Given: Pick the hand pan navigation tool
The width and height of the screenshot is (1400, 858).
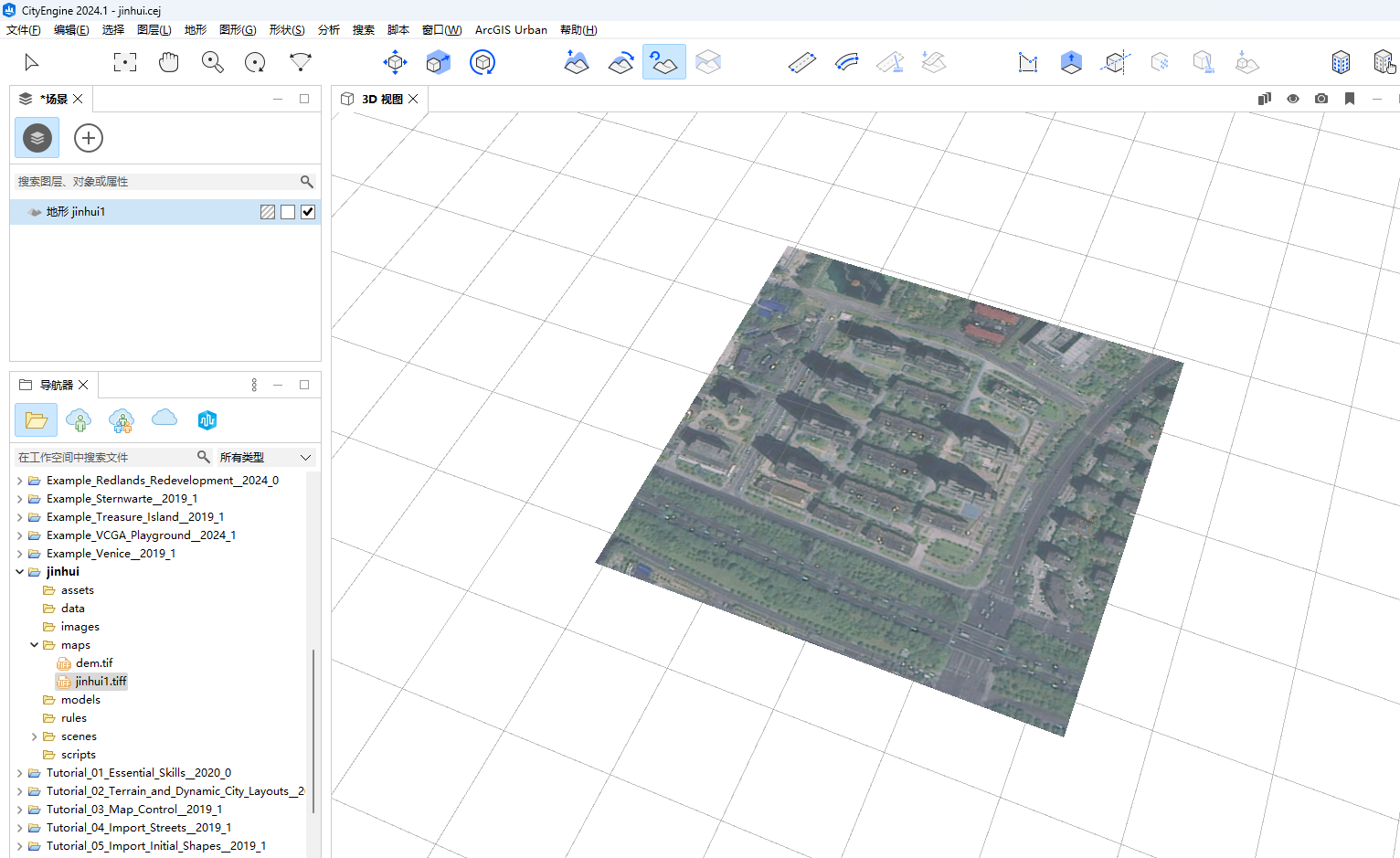Looking at the screenshot, I should click(168, 62).
